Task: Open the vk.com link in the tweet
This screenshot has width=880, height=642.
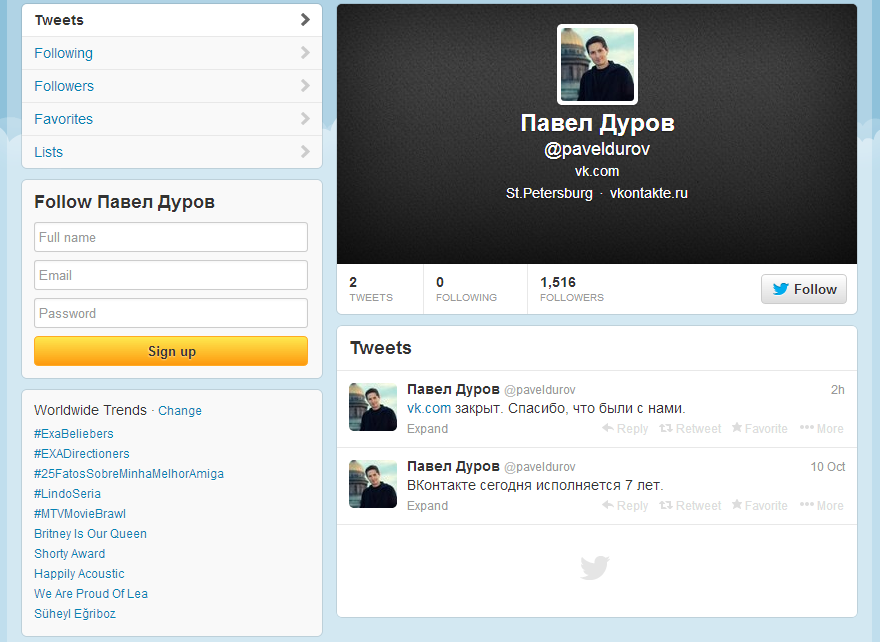Action: click(429, 409)
